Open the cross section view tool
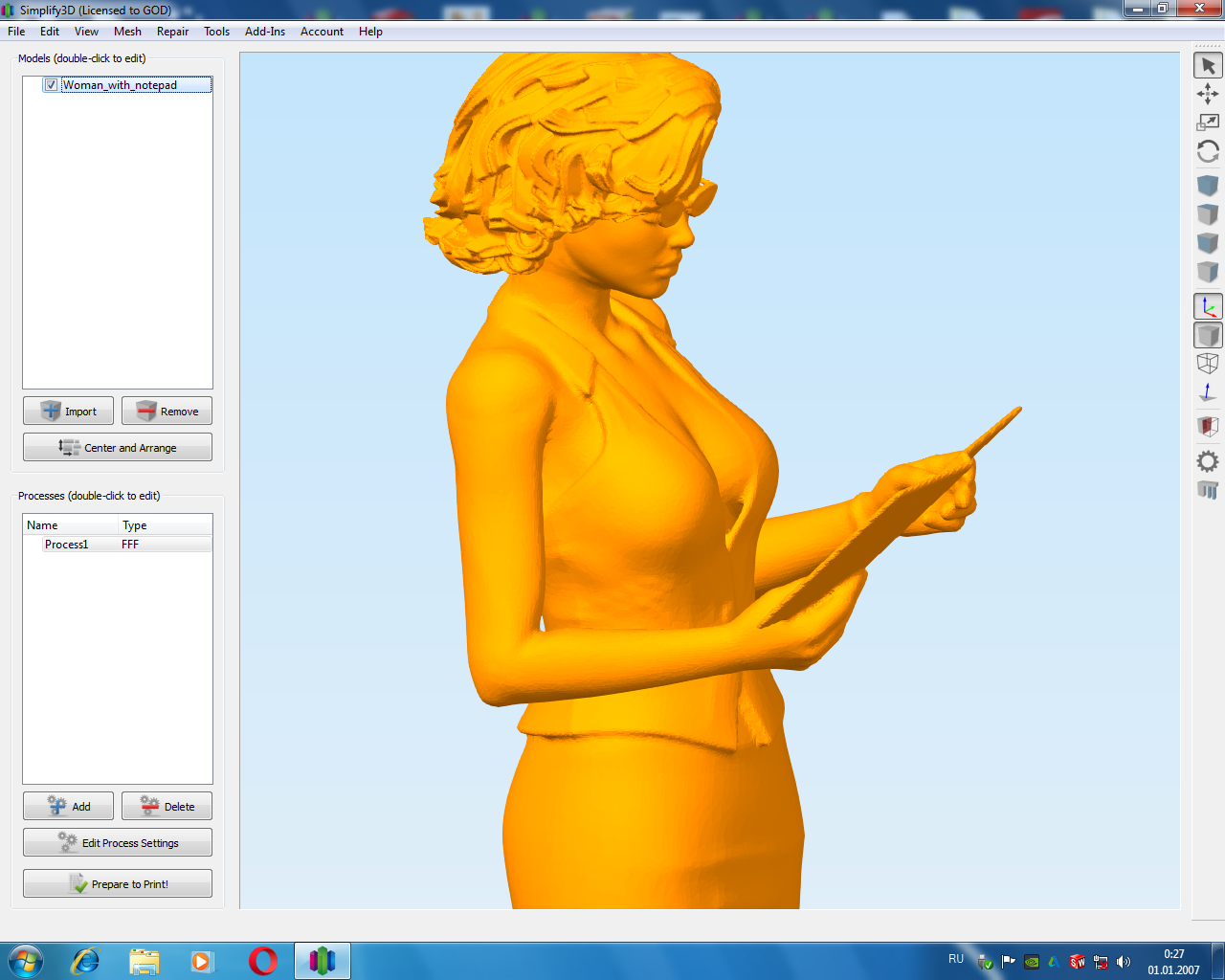The width and height of the screenshot is (1225, 980). point(1208,426)
